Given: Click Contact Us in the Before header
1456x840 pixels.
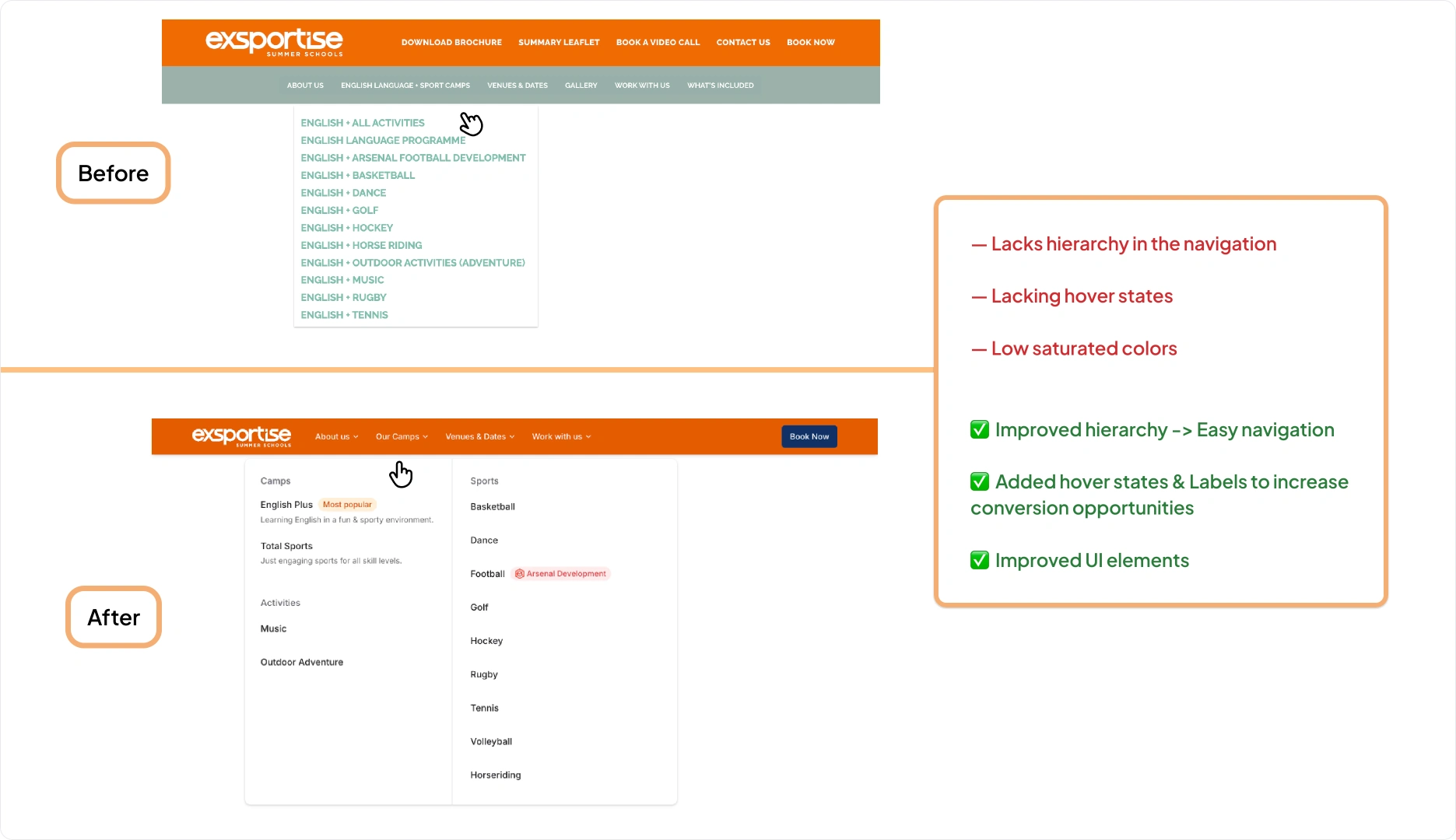Looking at the screenshot, I should [743, 43].
